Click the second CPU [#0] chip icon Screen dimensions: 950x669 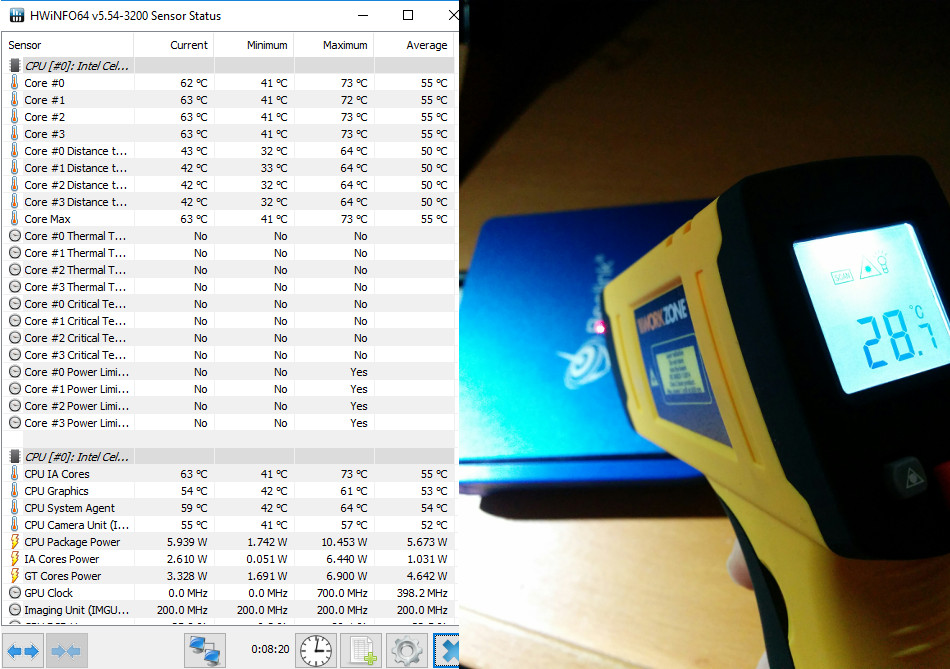[x=15, y=456]
